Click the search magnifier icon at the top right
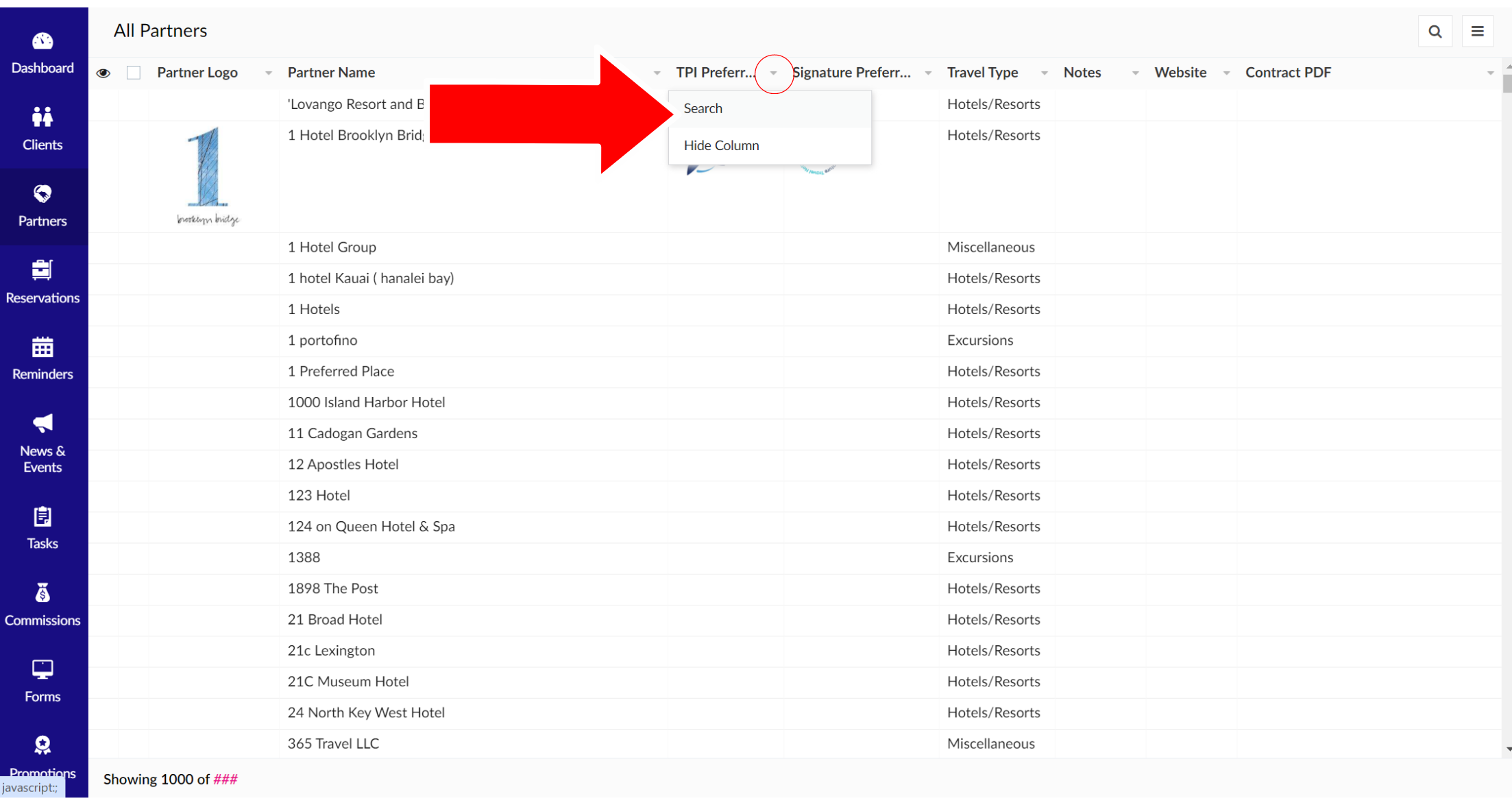This screenshot has height=805, width=1512. pos(1435,32)
